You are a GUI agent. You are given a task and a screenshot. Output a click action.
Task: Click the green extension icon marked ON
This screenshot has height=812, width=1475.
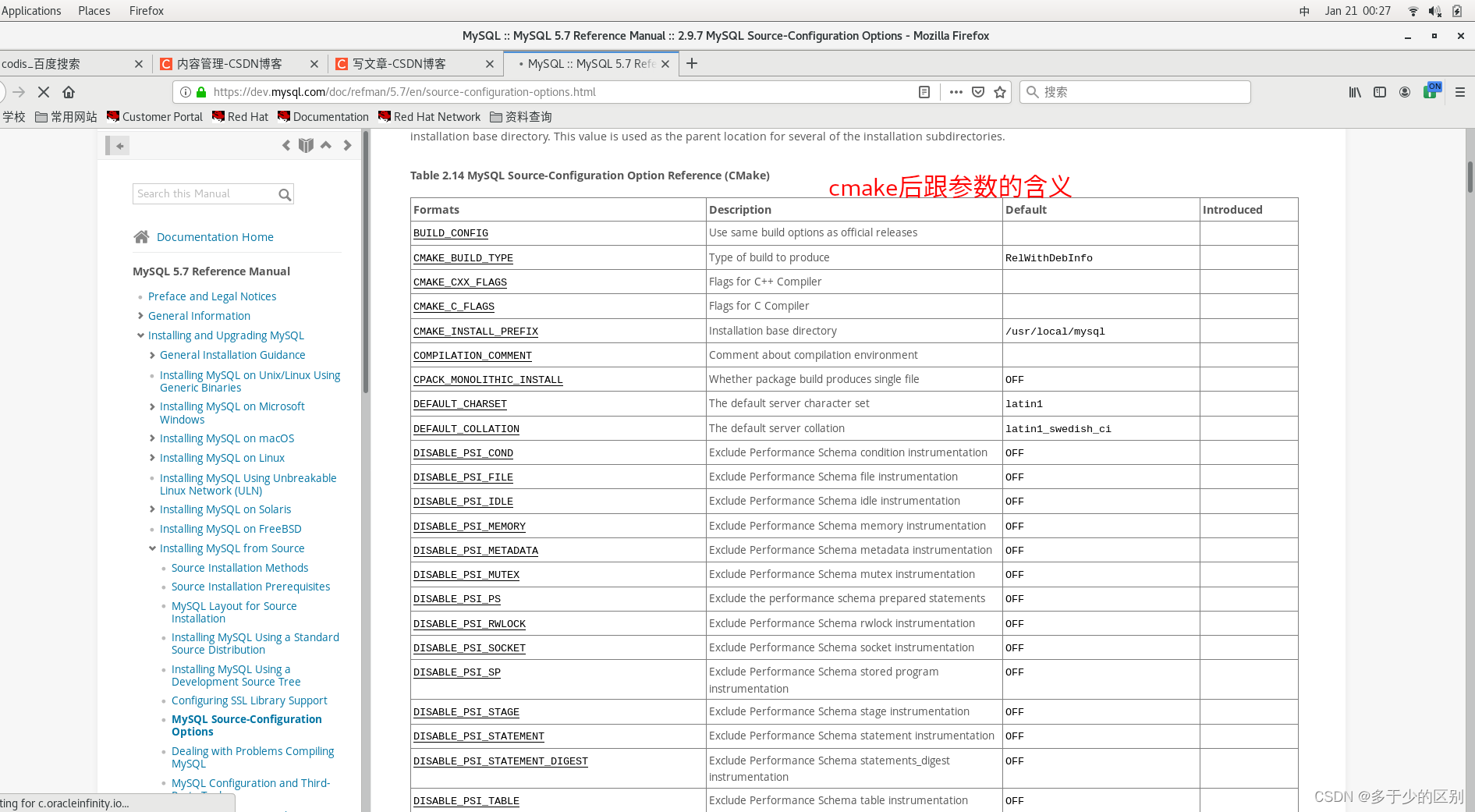coord(1432,90)
